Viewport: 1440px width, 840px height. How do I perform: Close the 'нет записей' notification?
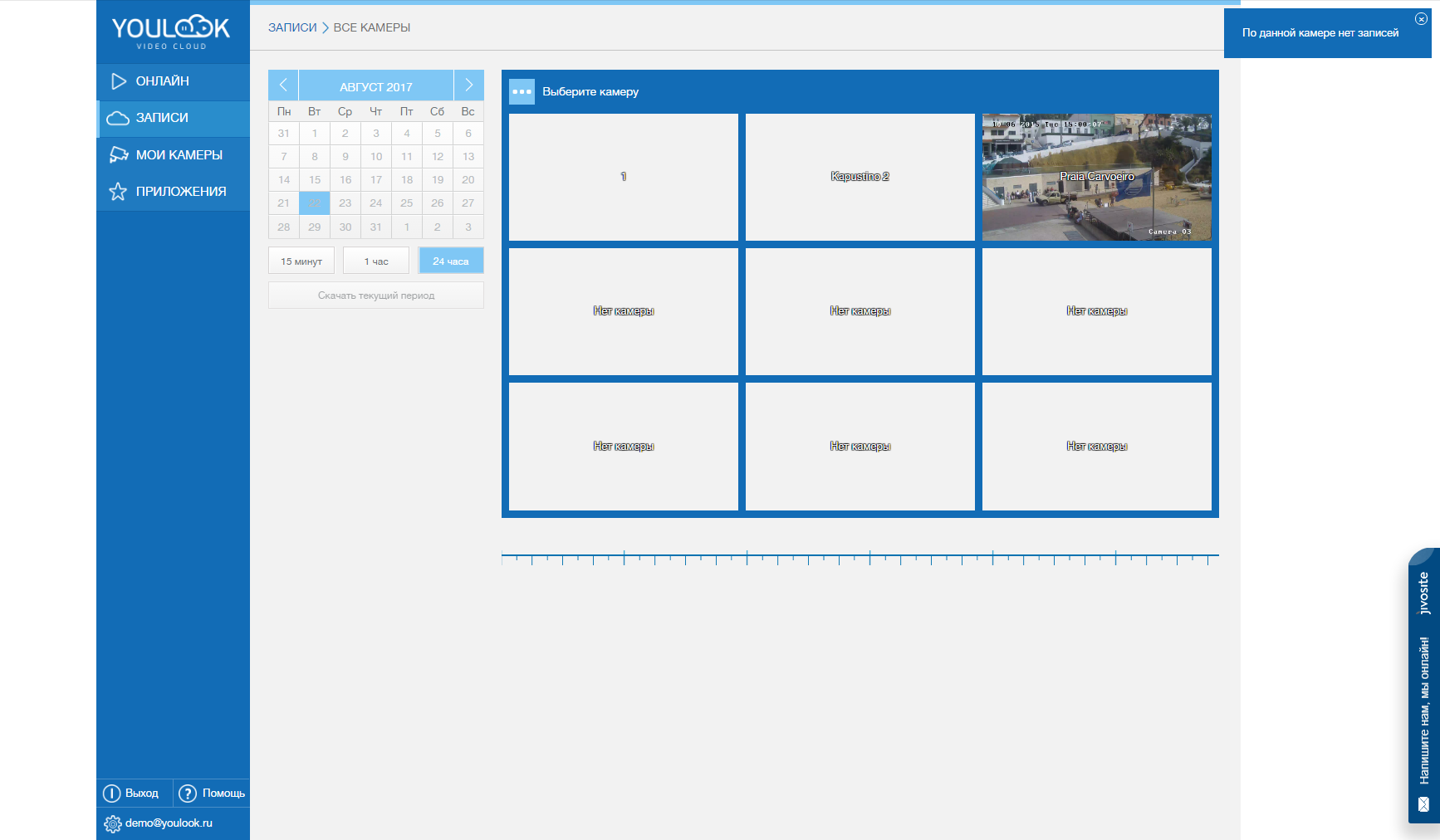pos(1421,19)
